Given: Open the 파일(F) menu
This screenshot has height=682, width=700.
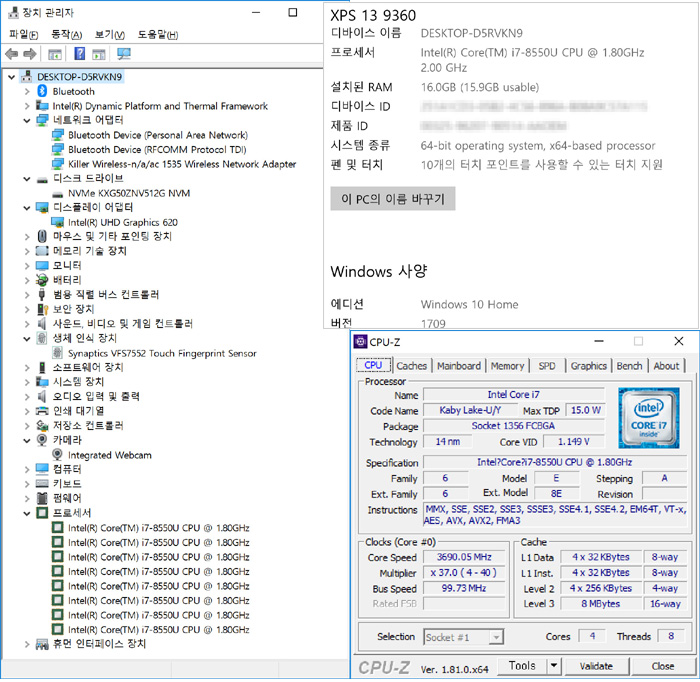Looking at the screenshot, I should [x=23, y=34].
